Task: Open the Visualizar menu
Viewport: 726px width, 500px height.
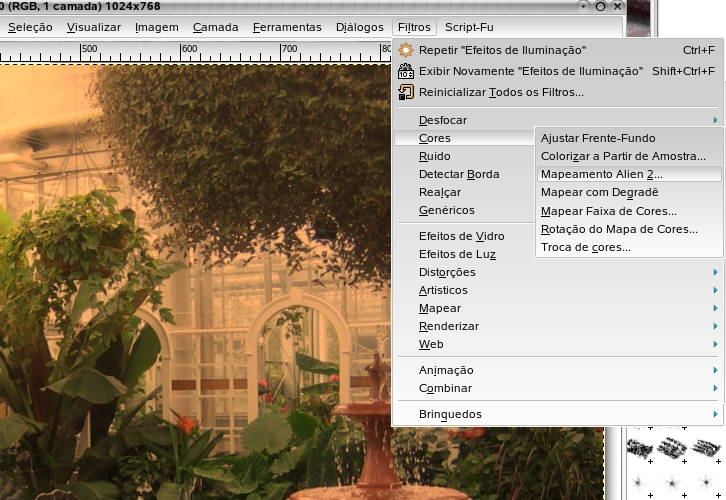Action: click(94, 27)
